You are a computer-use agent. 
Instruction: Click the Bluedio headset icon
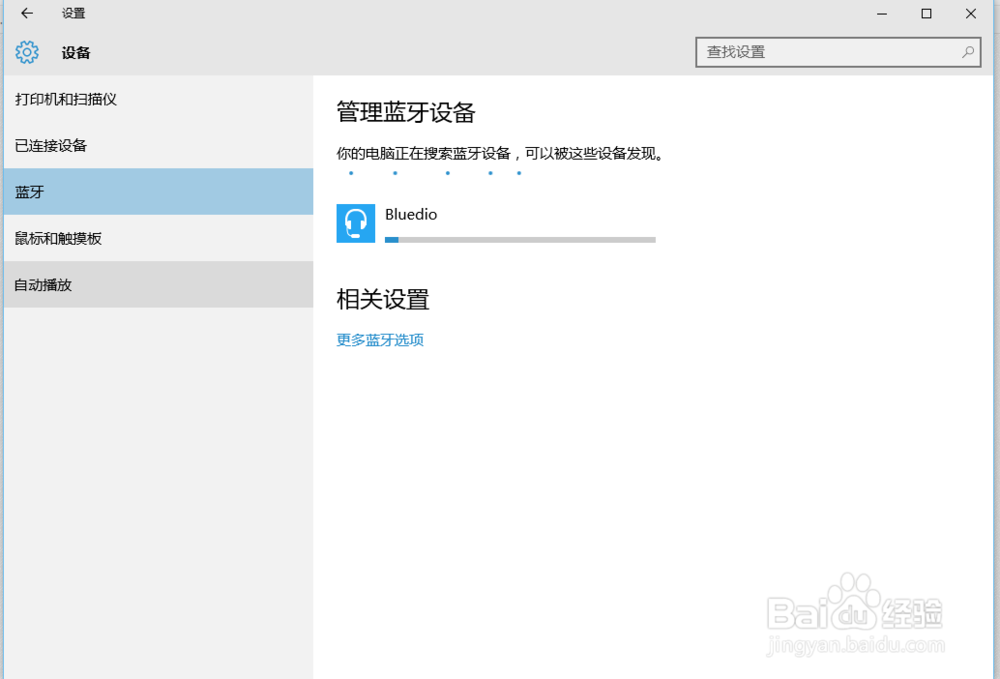(x=355, y=223)
